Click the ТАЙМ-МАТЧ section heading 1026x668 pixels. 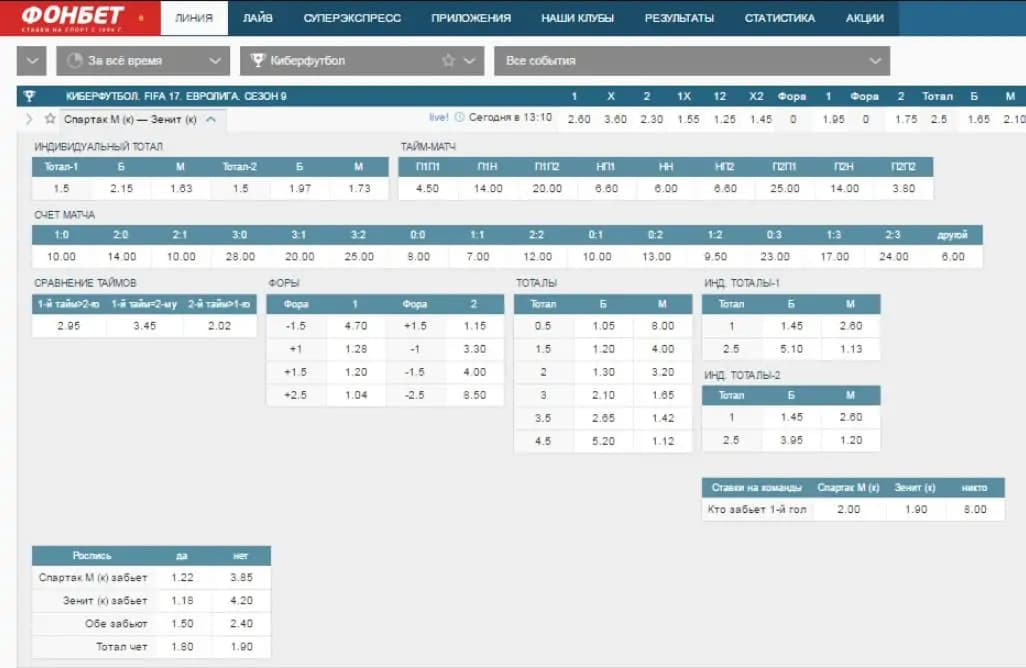[x=428, y=147]
